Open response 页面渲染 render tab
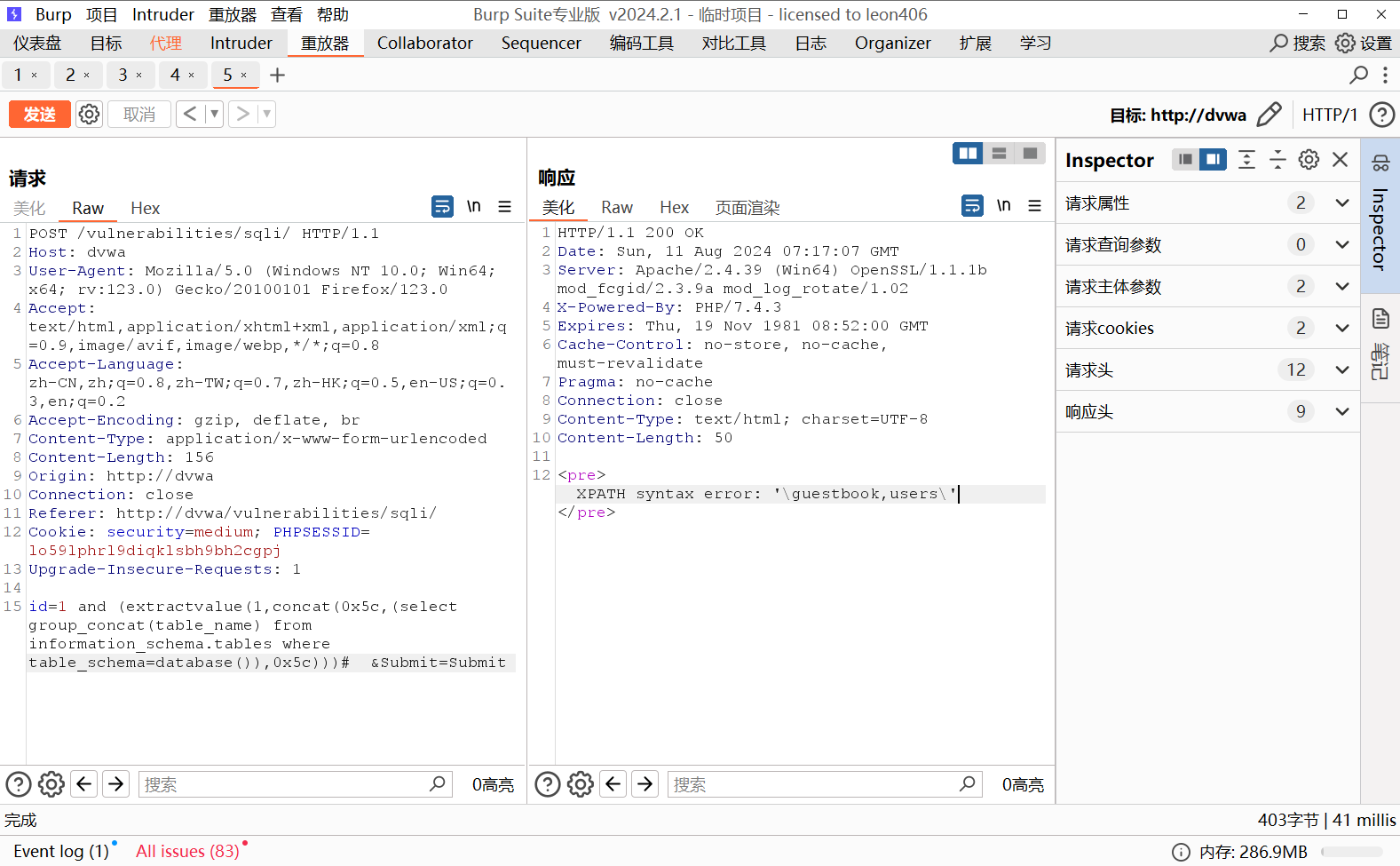1400x866 pixels. [747, 207]
